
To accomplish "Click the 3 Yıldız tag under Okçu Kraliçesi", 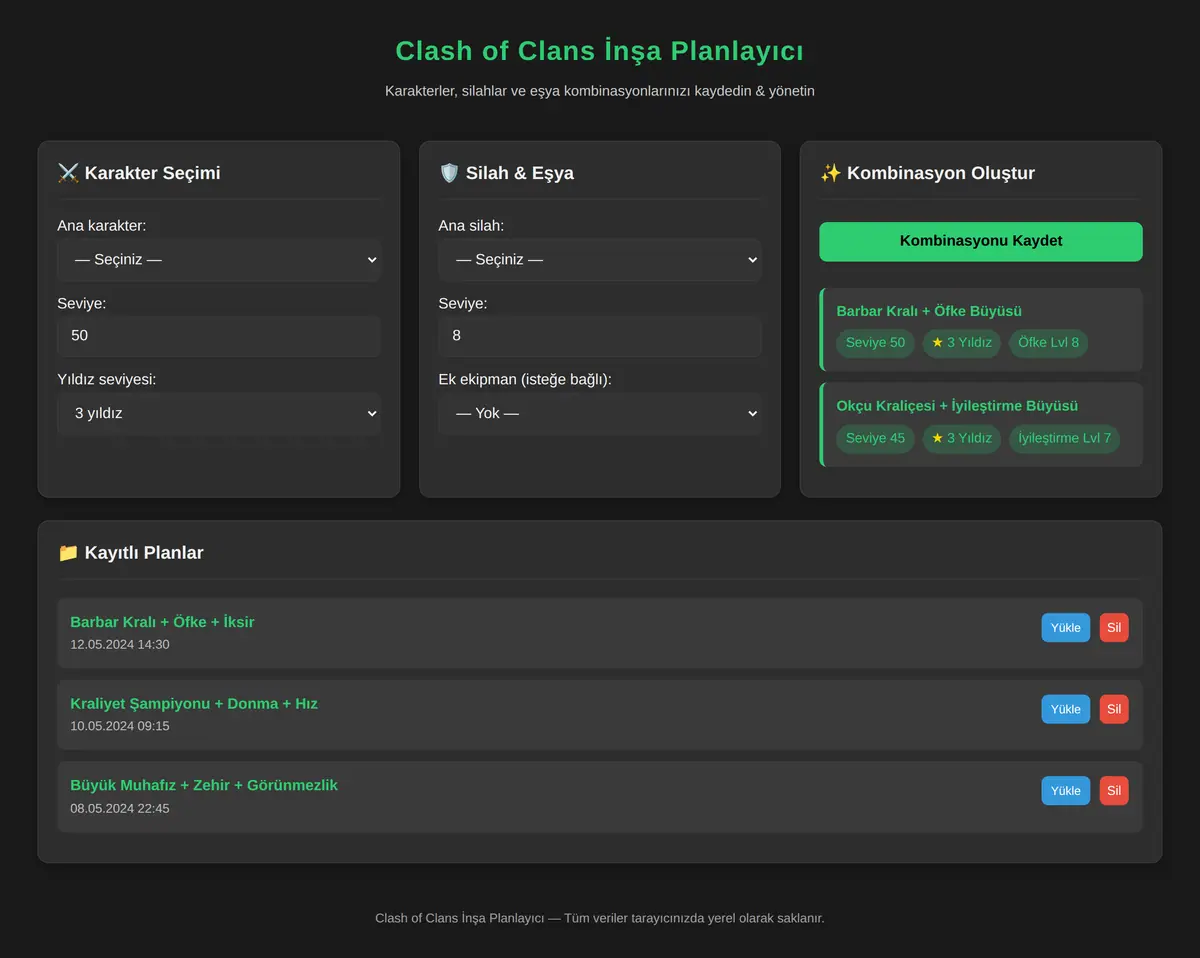I will click(x=961, y=438).
